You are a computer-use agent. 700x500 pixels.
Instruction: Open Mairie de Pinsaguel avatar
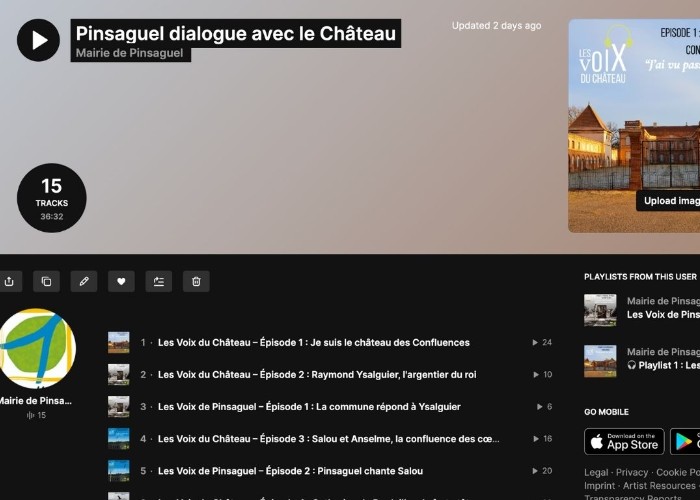36,348
